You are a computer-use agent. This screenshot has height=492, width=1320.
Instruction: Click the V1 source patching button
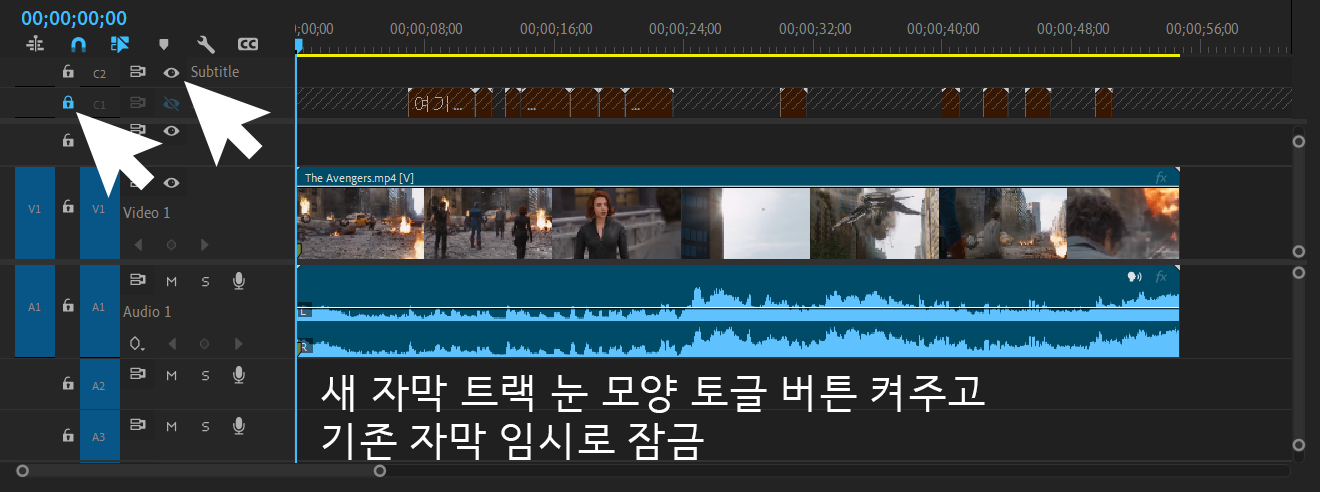35,210
